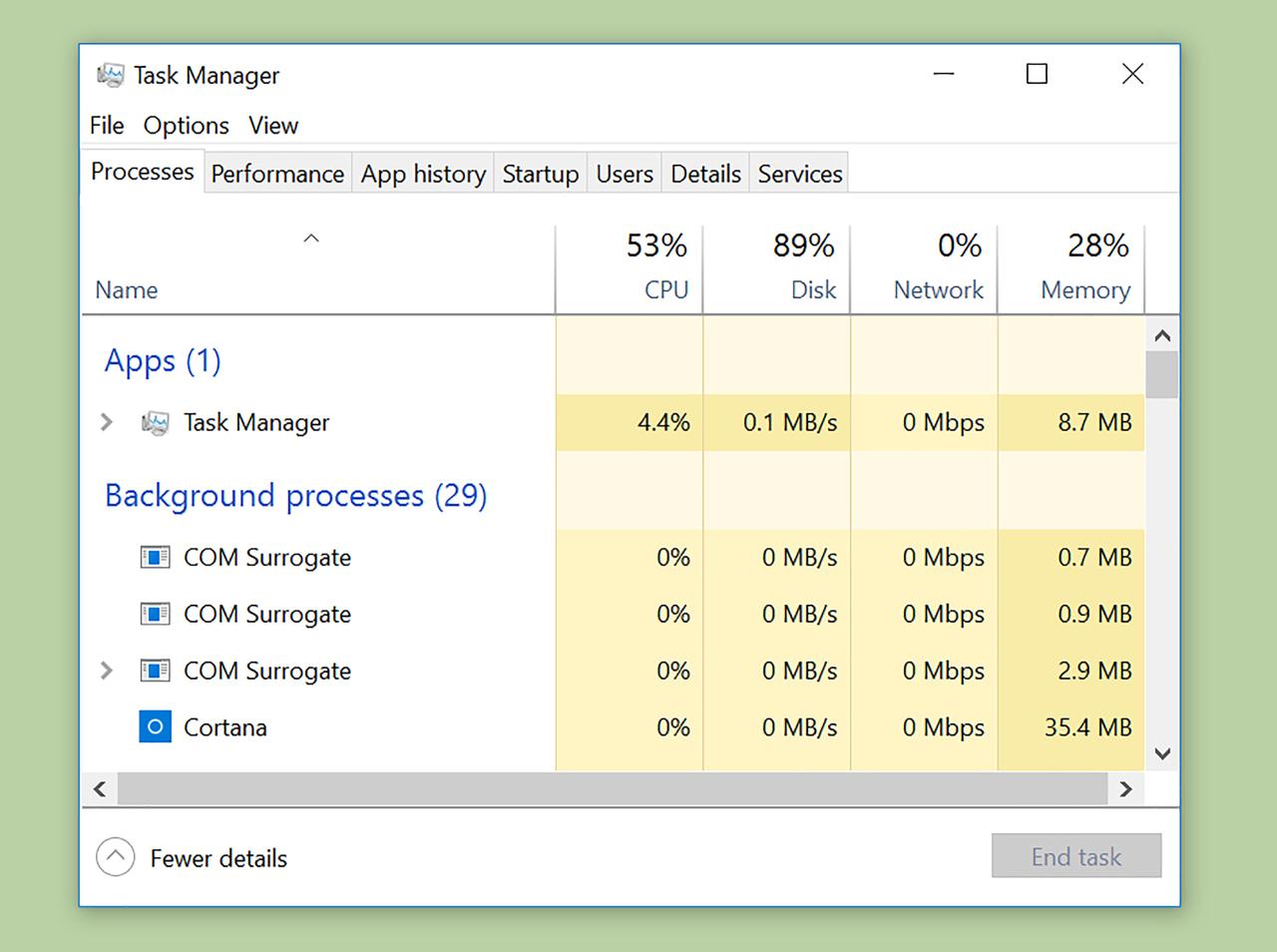The height and width of the screenshot is (952, 1277).
Task: Click the right arrow on horizontal scrollbar
Action: click(1125, 788)
